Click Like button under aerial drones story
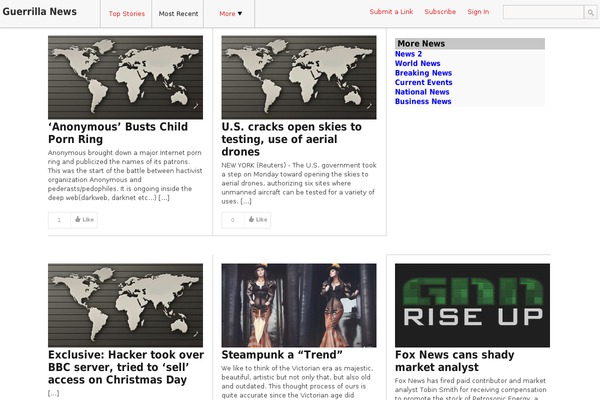This screenshot has height=400, width=600. pos(258,220)
